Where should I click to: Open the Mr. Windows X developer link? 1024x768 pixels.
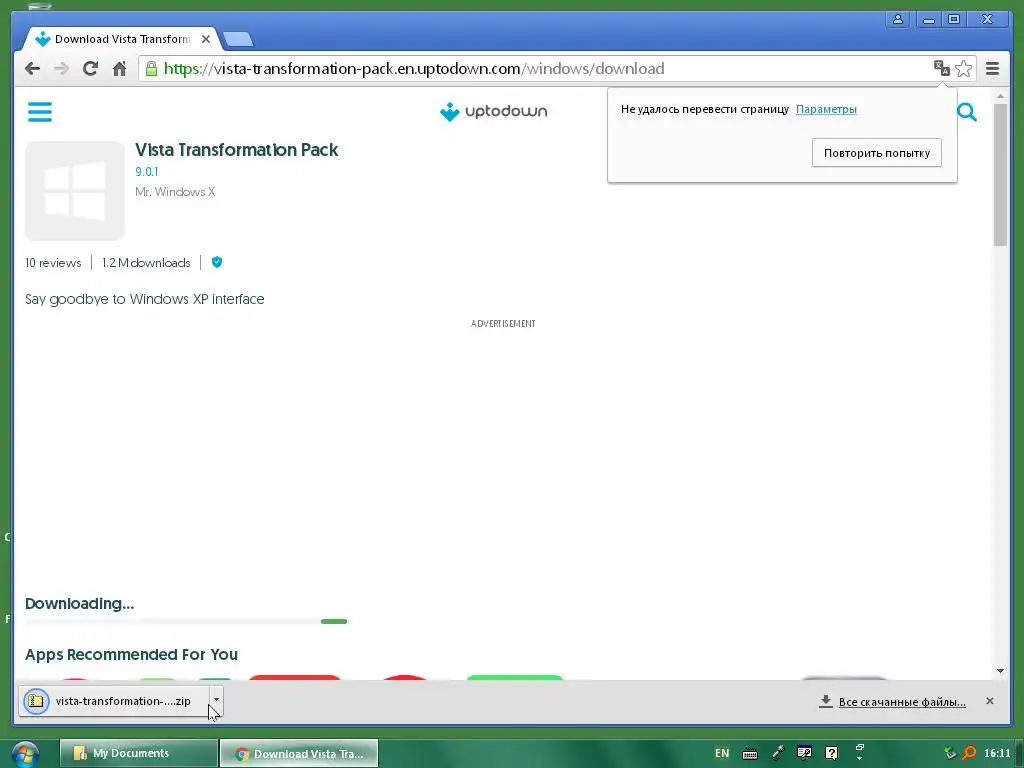click(x=175, y=192)
